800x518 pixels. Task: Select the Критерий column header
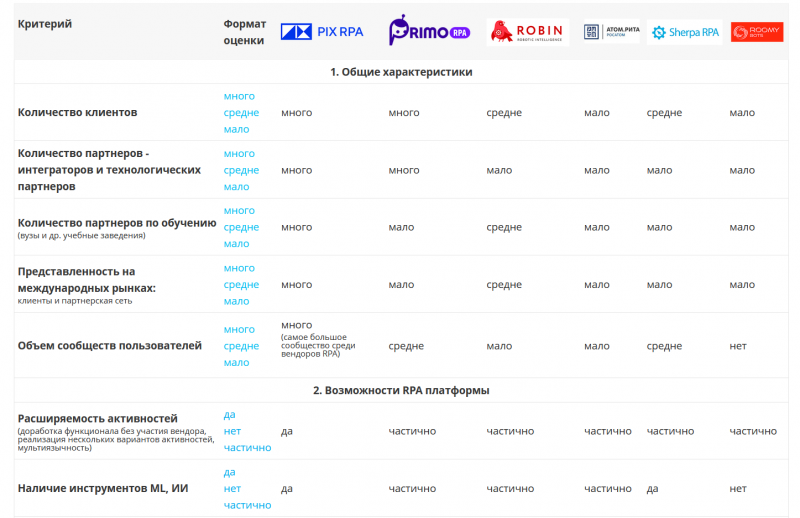click(x=45, y=24)
